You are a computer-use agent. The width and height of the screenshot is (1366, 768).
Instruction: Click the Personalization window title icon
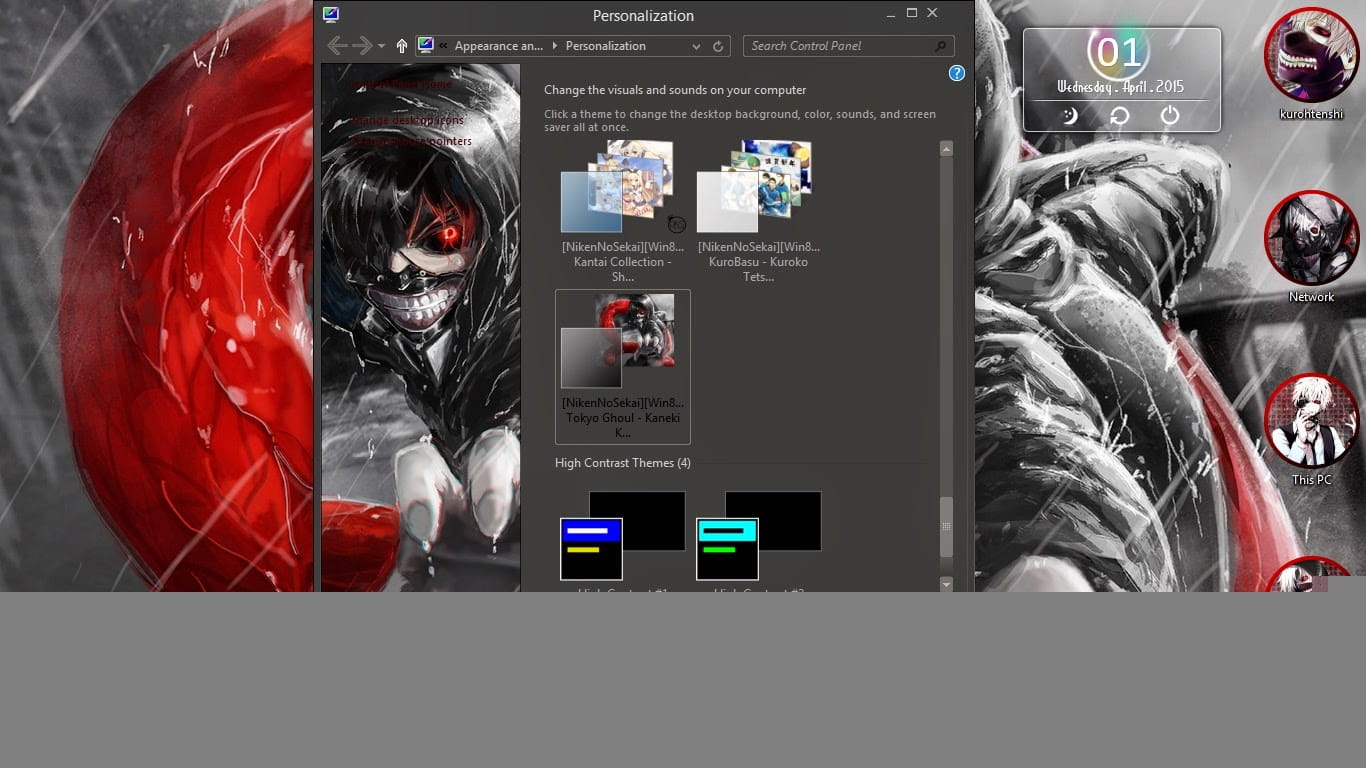click(331, 15)
